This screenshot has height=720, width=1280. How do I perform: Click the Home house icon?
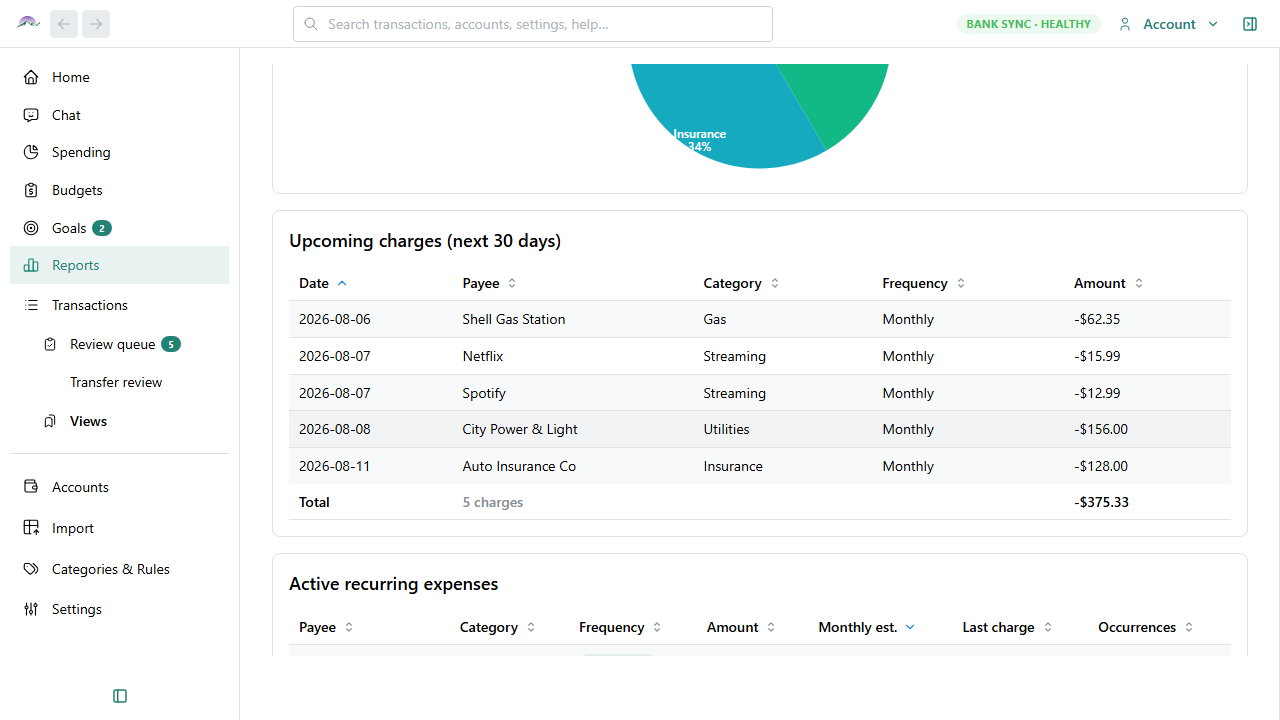click(31, 77)
